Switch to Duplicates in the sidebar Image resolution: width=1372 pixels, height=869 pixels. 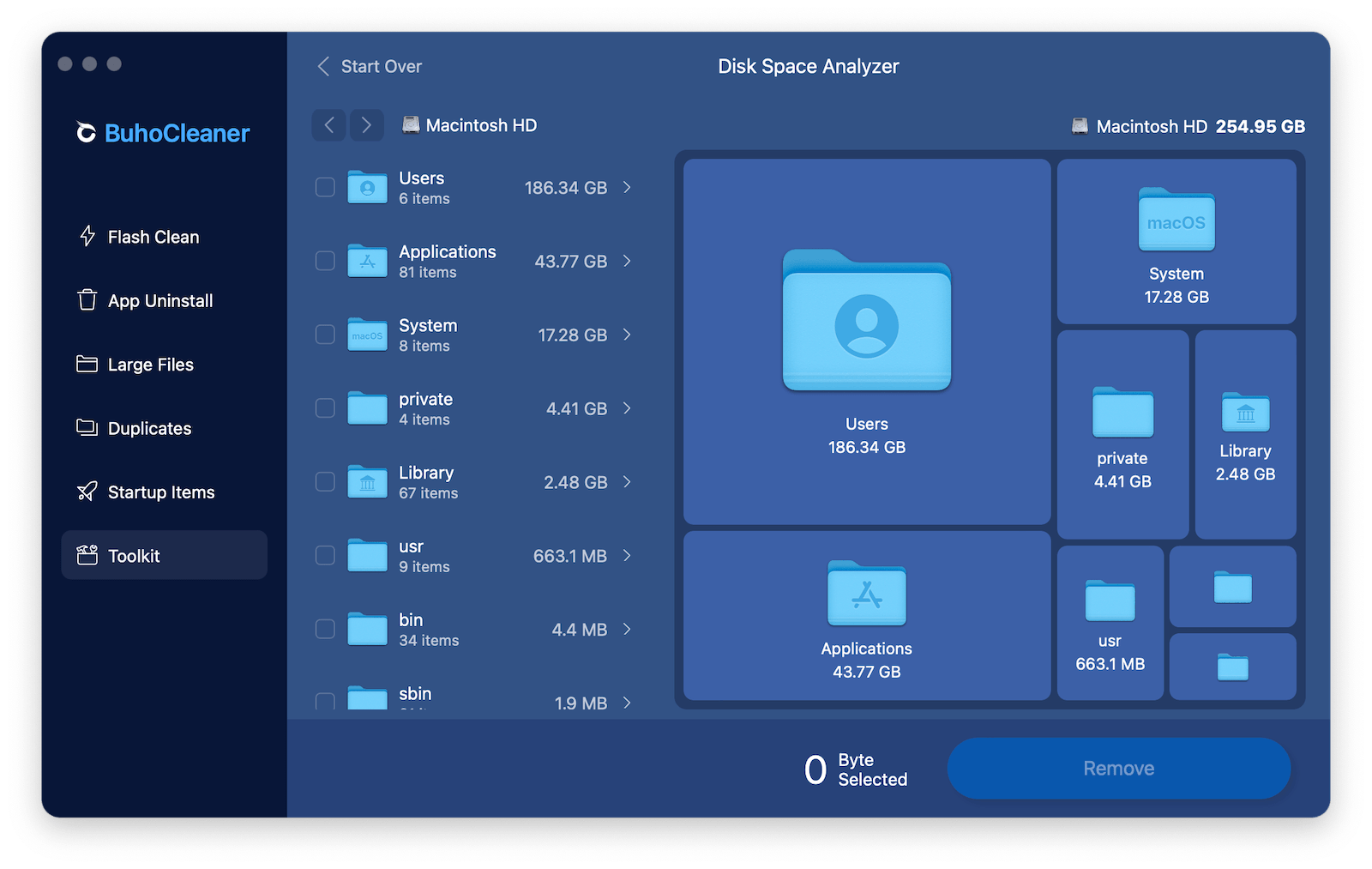(149, 428)
